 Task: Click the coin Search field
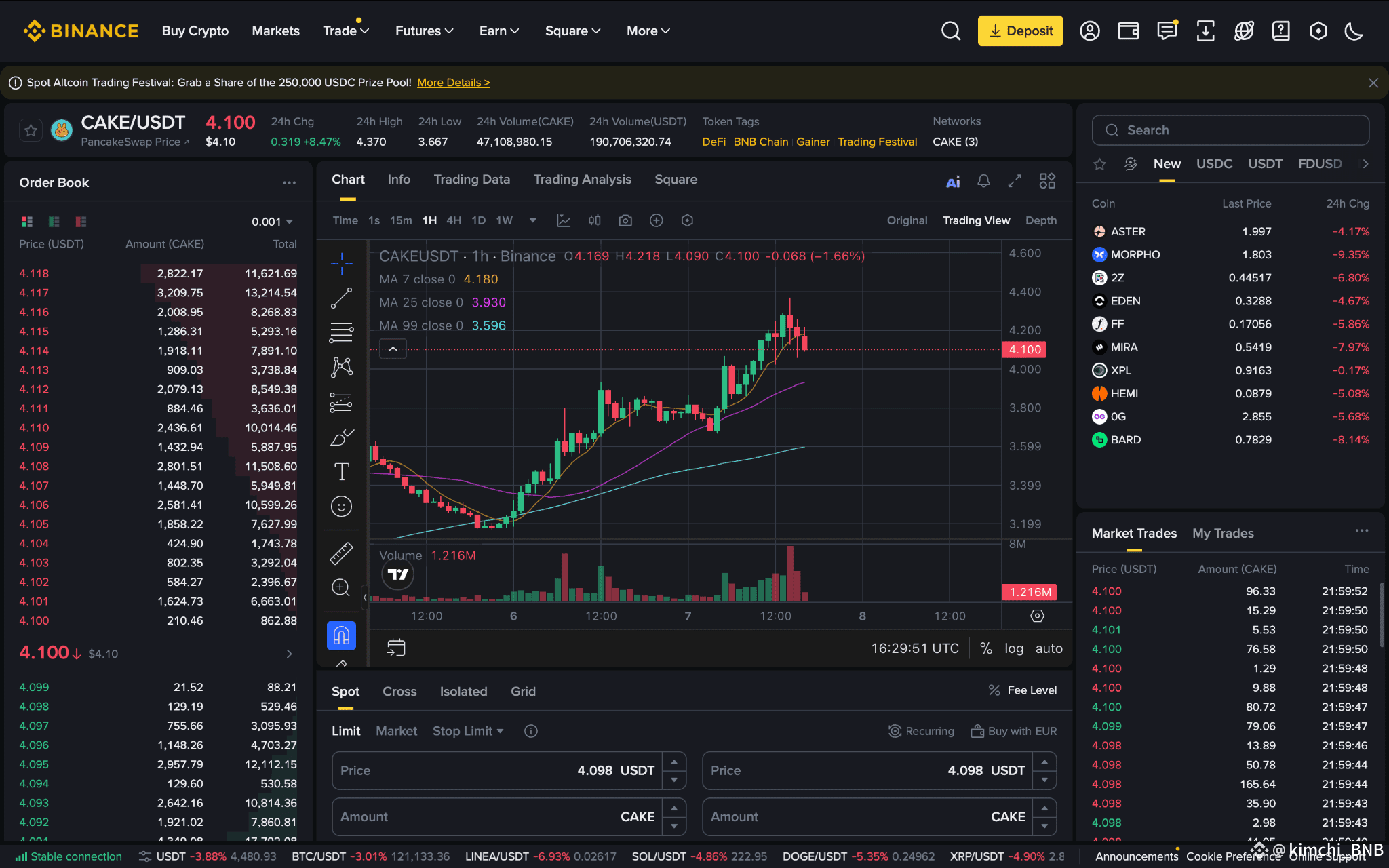coord(1230,130)
